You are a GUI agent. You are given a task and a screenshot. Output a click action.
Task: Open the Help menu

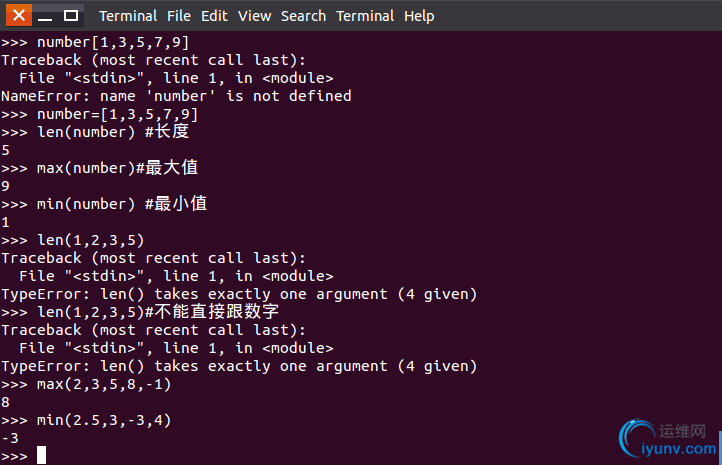(419, 16)
